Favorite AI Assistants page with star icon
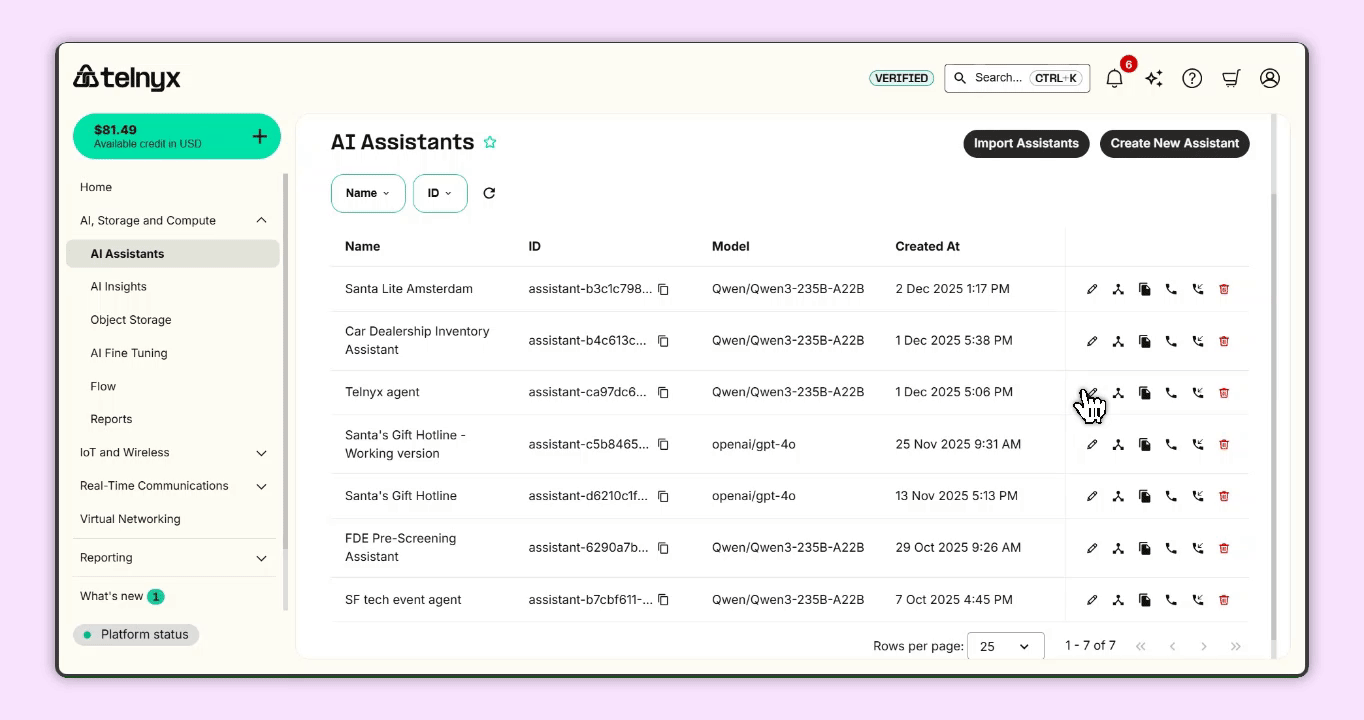Viewport: 1364px width, 720px height. [x=490, y=143]
